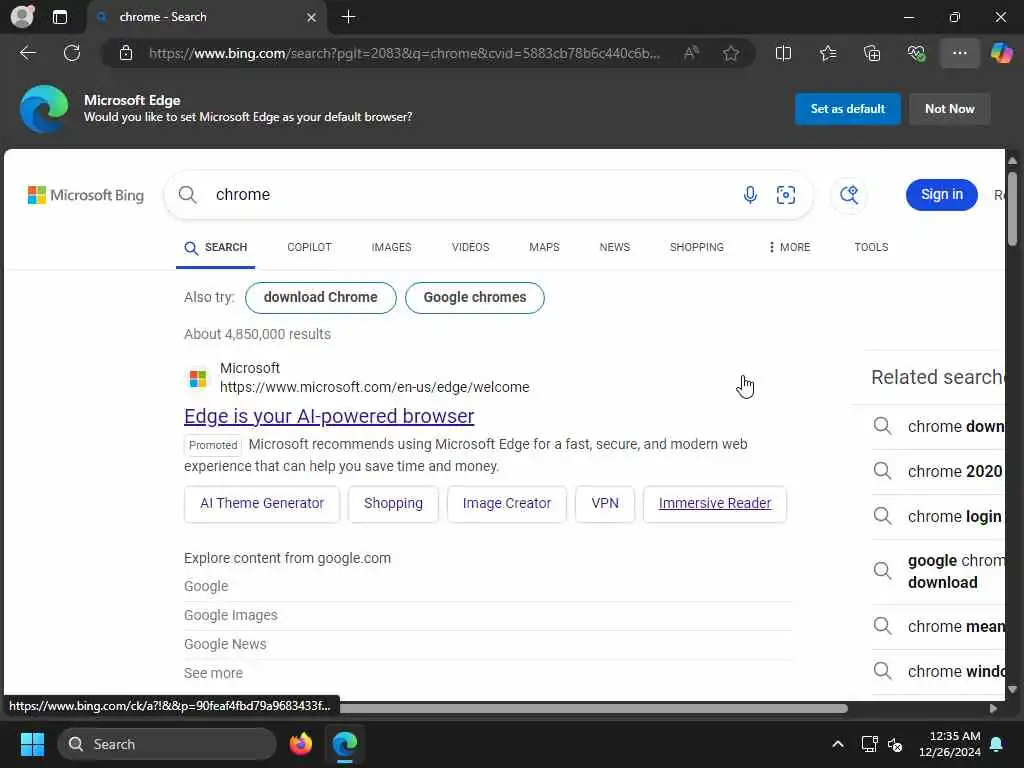Open the Google News link

[x=225, y=644]
